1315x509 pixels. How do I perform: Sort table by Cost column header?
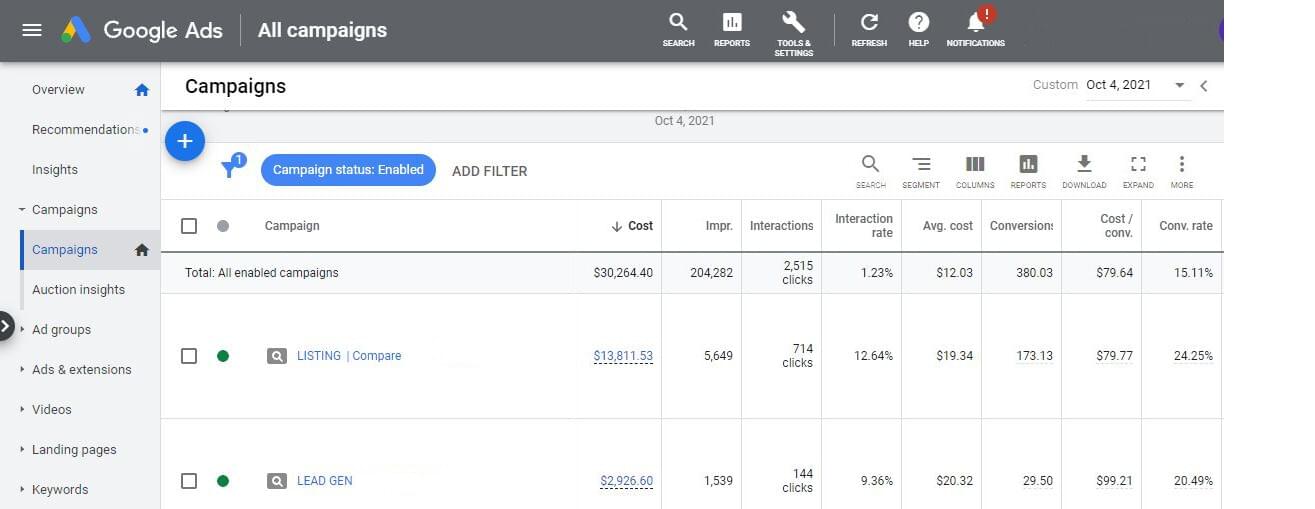tap(639, 226)
